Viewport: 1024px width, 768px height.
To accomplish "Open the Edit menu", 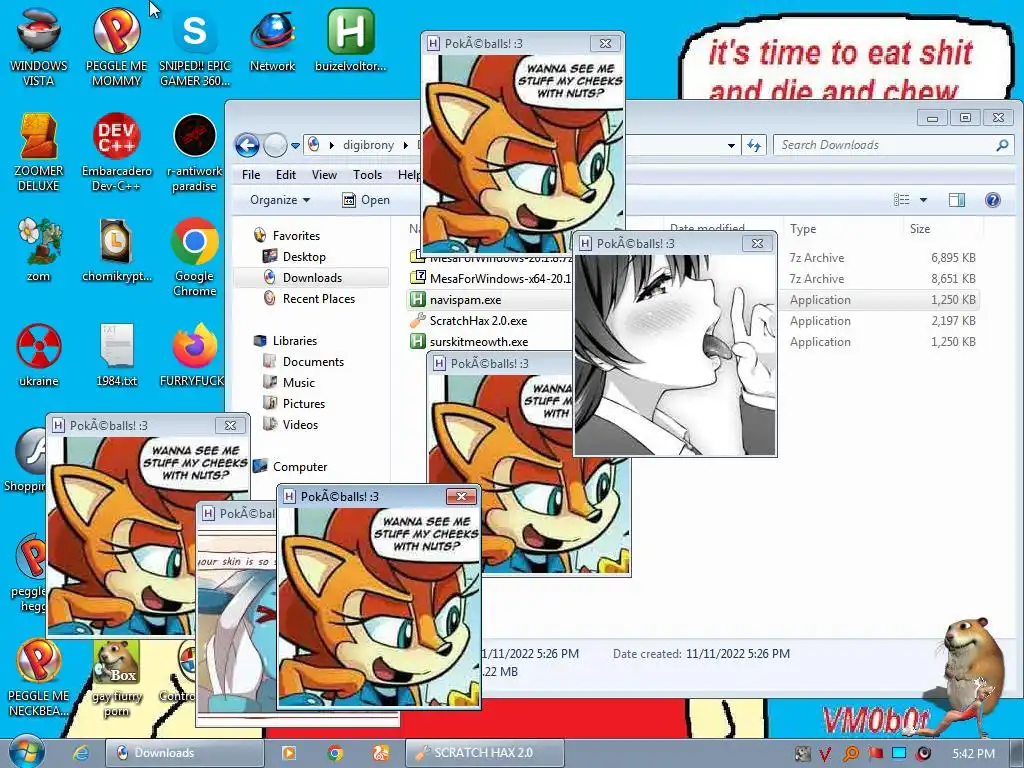I will pyautogui.click(x=285, y=175).
